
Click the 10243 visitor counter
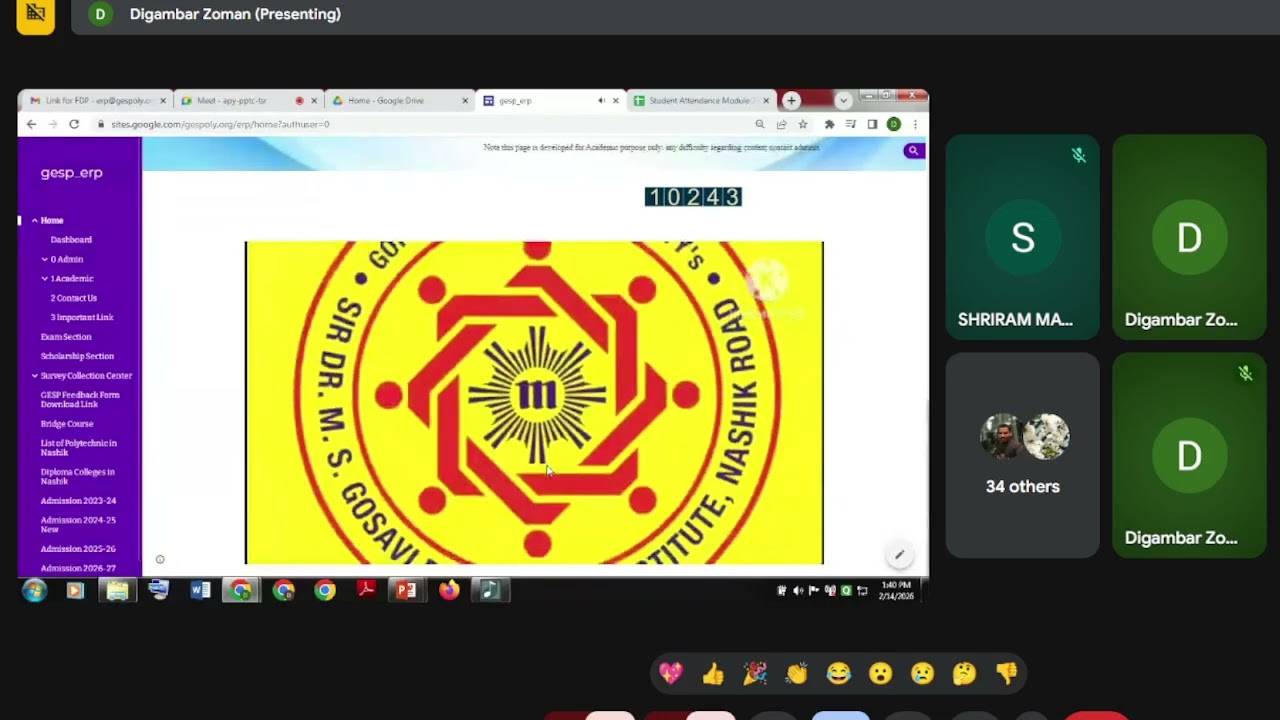tap(693, 197)
